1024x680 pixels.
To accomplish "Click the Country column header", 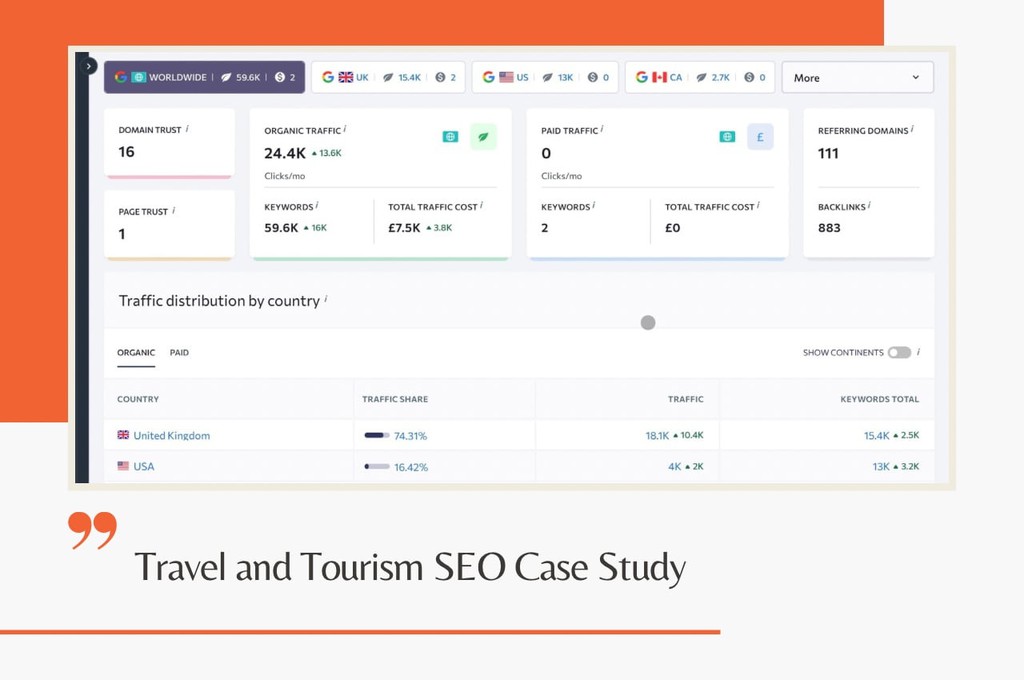I will pyautogui.click(x=138, y=399).
